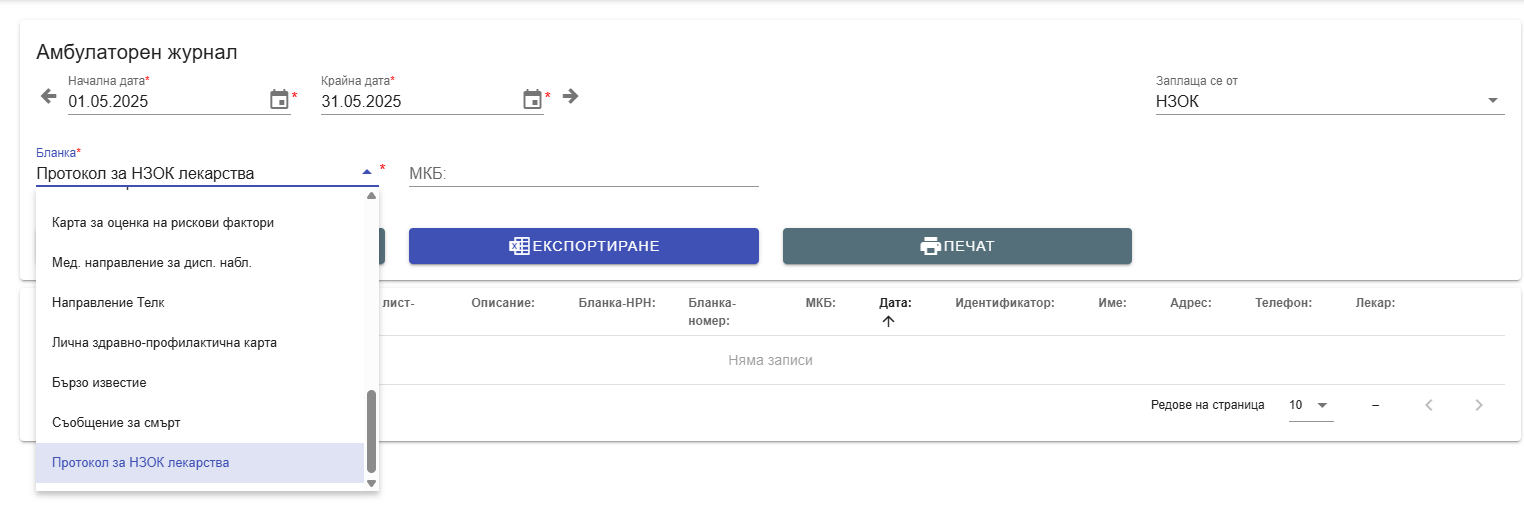The height and width of the screenshot is (507, 1524).
Task: Click the Бланка-номер column header
Action: (712, 312)
